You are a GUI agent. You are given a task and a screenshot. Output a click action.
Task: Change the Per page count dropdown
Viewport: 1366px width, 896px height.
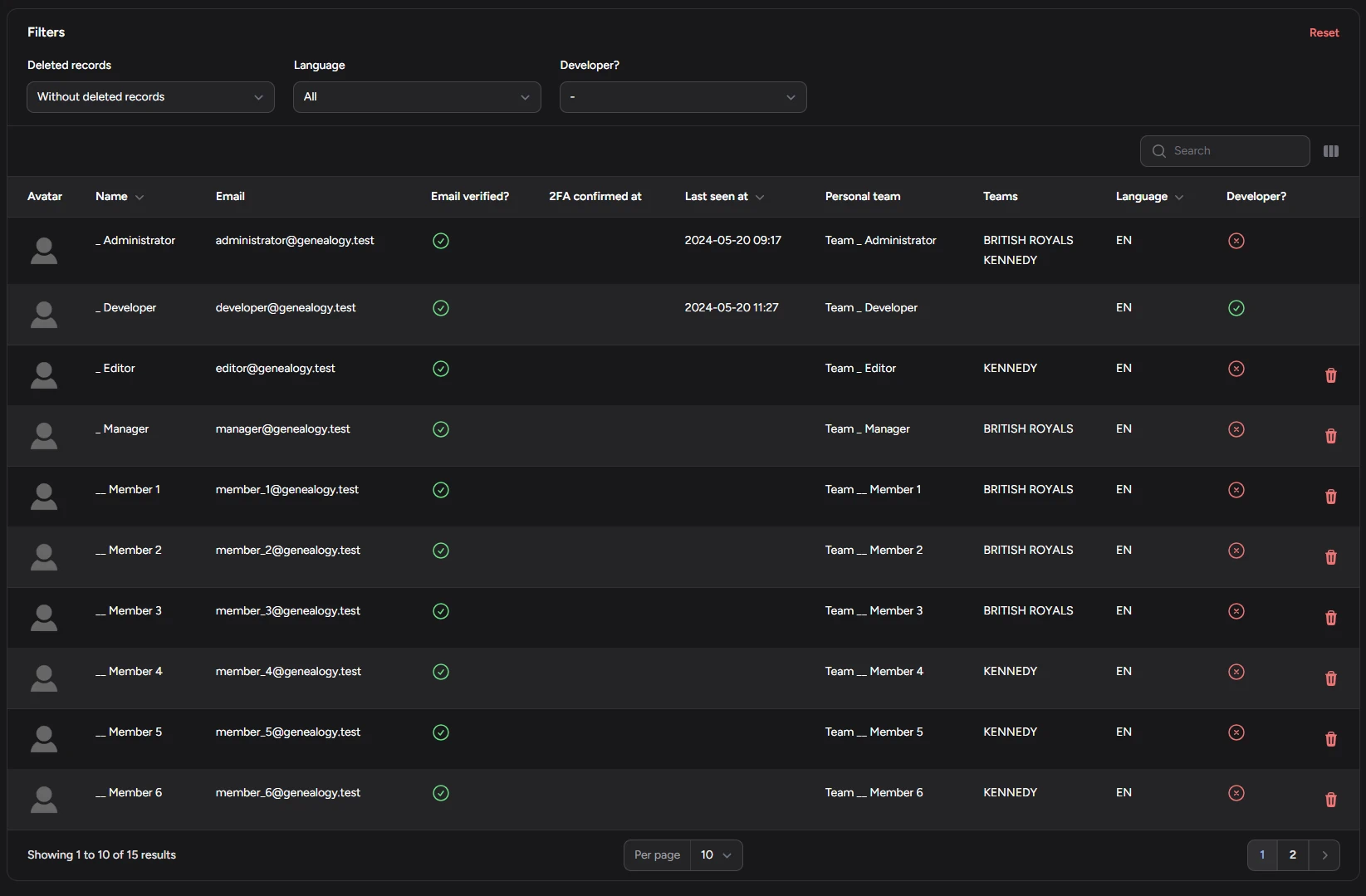click(716, 855)
